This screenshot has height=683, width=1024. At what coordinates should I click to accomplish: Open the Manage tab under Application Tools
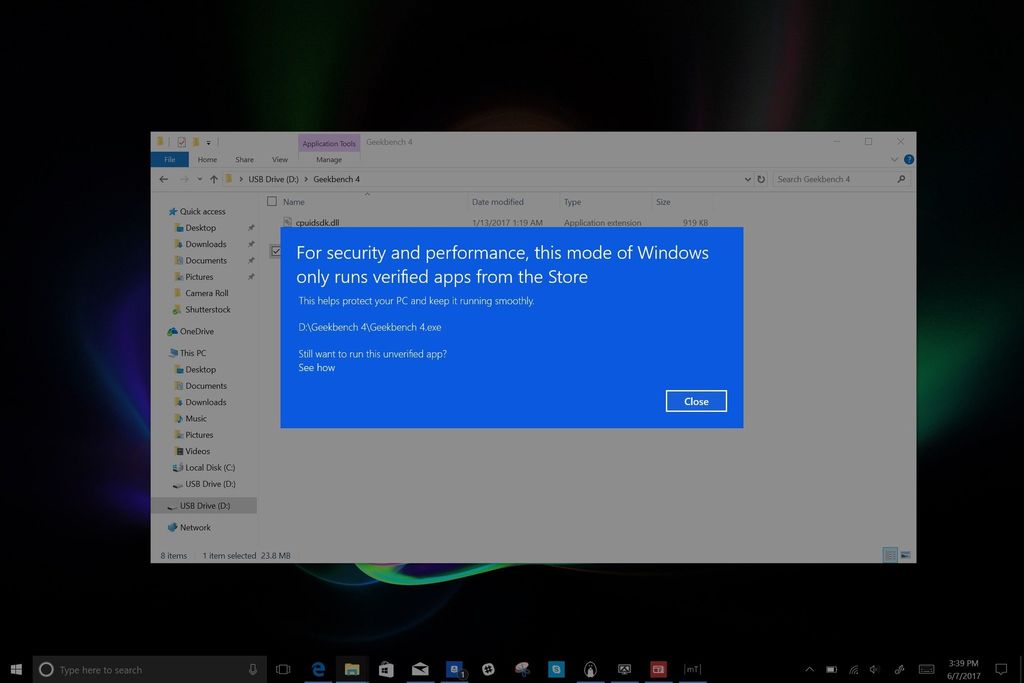(x=329, y=159)
